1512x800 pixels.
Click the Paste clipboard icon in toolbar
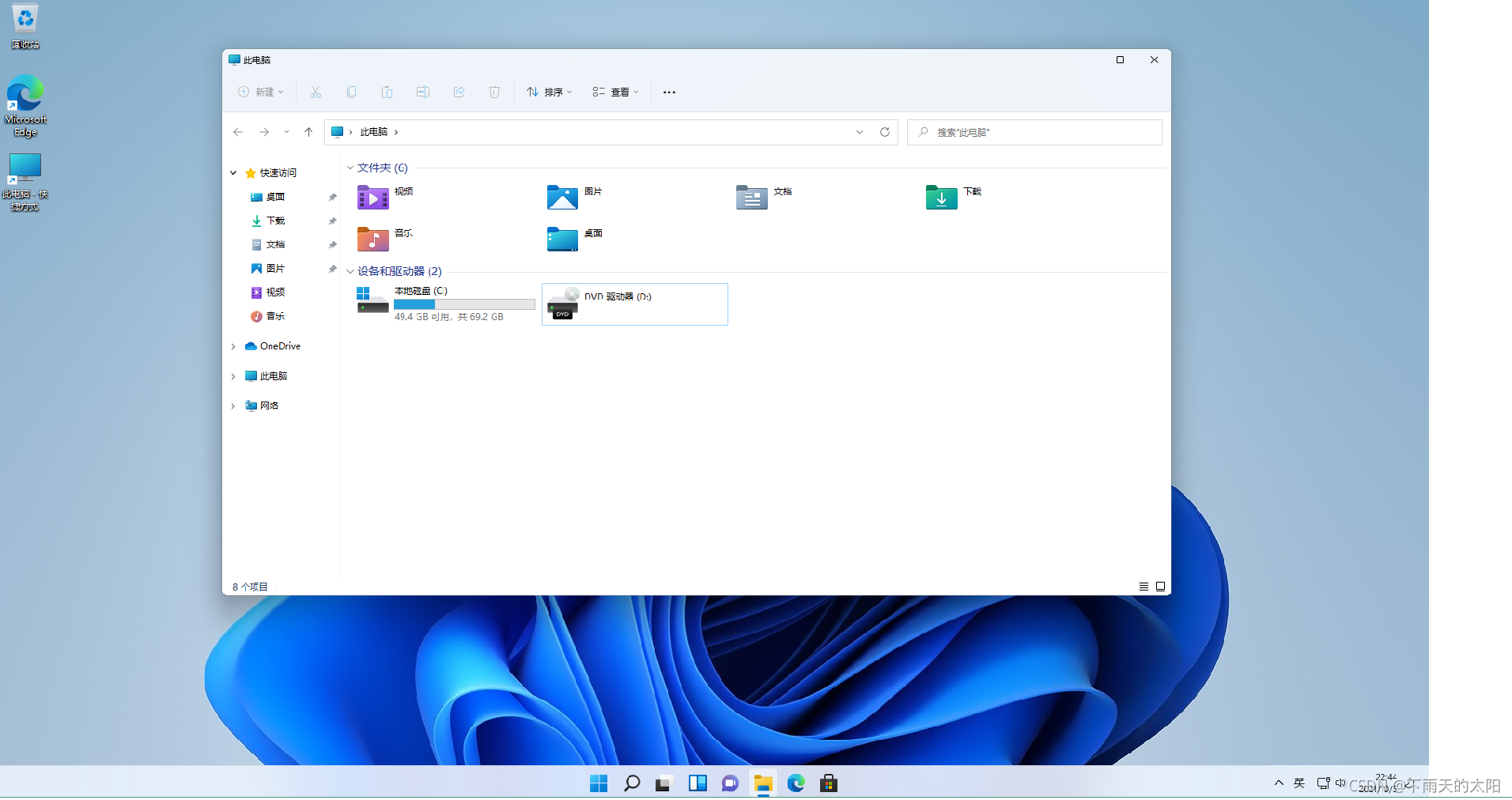(387, 92)
